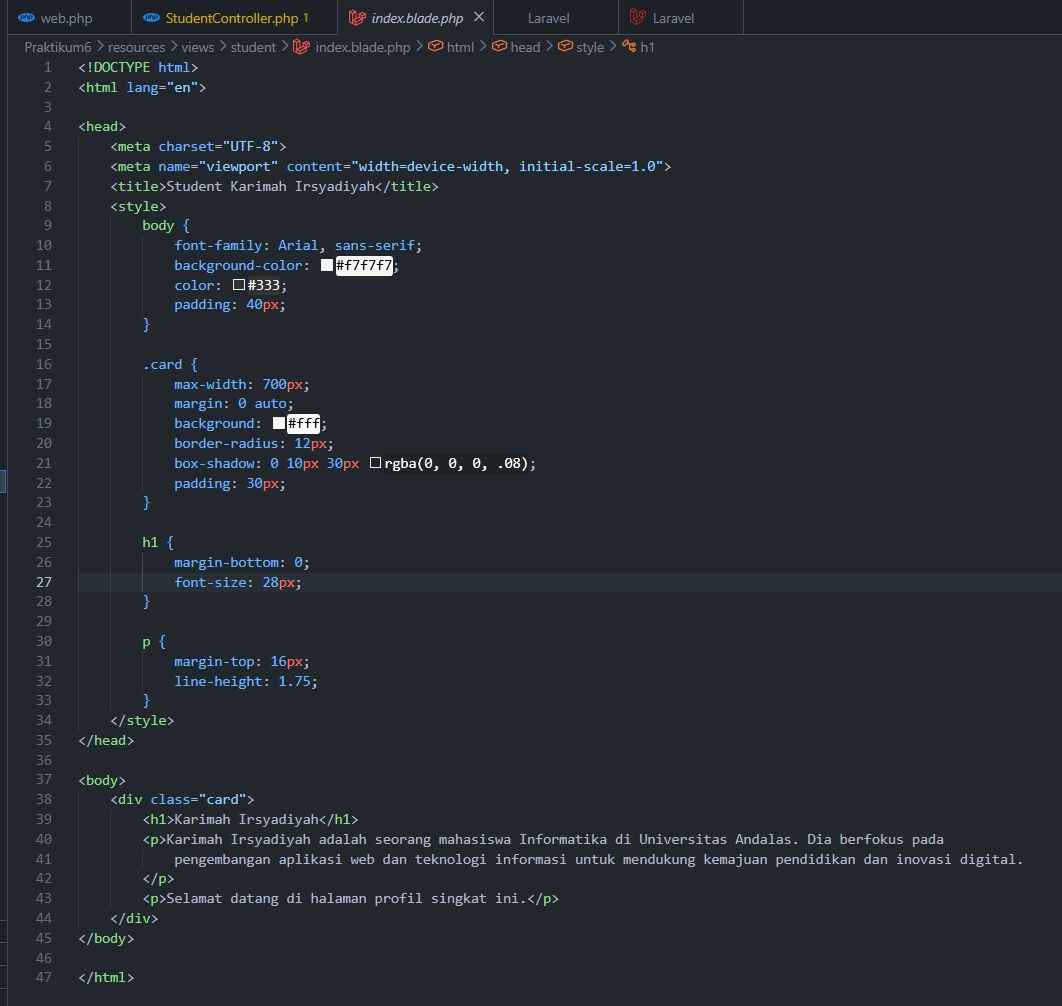Click the viewport meta tag line
This screenshot has width=1062, height=1006.
[391, 166]
